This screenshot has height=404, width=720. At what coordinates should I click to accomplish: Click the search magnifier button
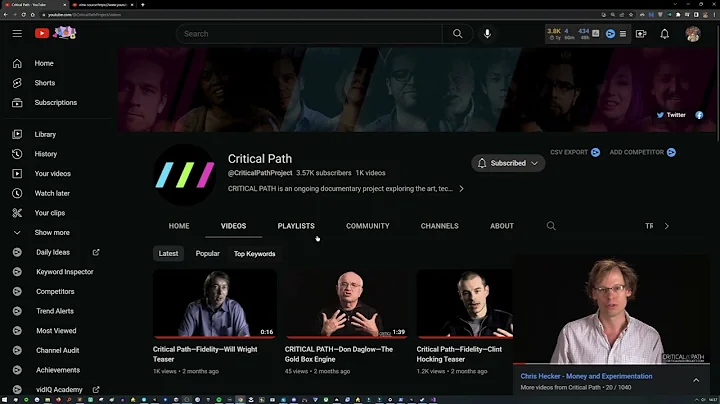point(457,34)
